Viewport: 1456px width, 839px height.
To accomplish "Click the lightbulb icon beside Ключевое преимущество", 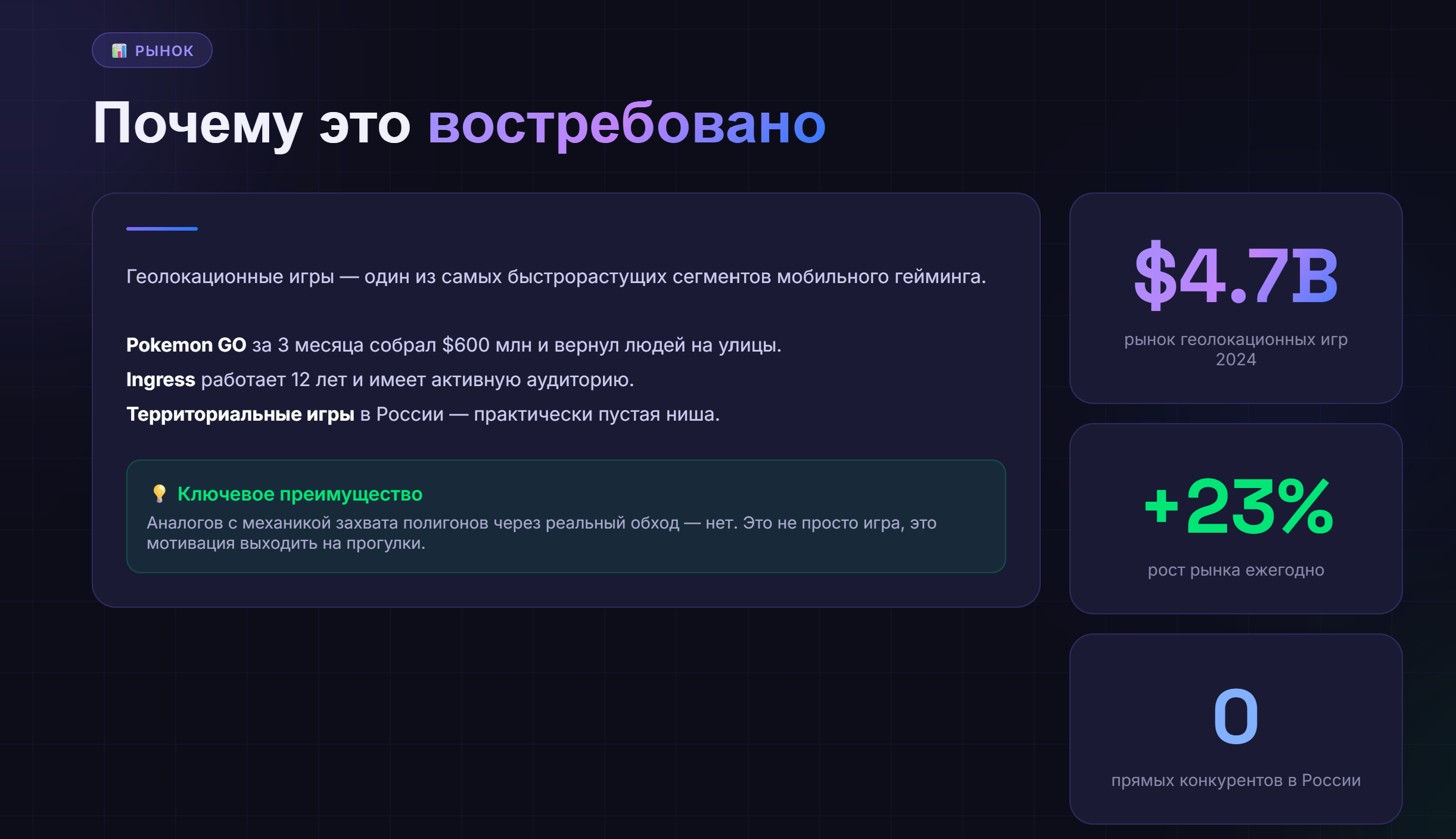I will pos(159,493).
